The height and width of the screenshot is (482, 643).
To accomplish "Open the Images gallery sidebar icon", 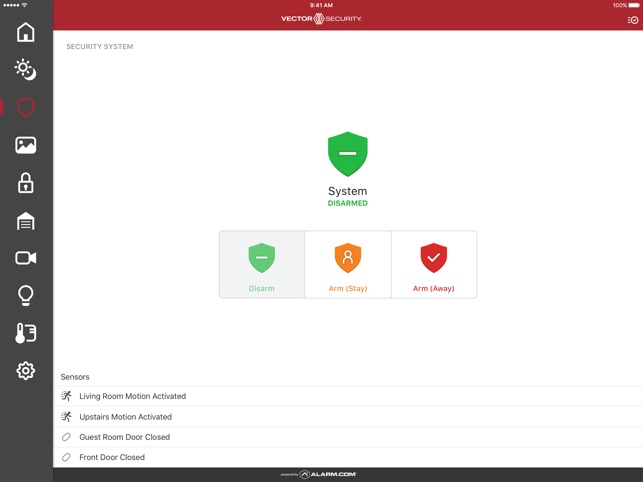I will [x=26, y=145].
